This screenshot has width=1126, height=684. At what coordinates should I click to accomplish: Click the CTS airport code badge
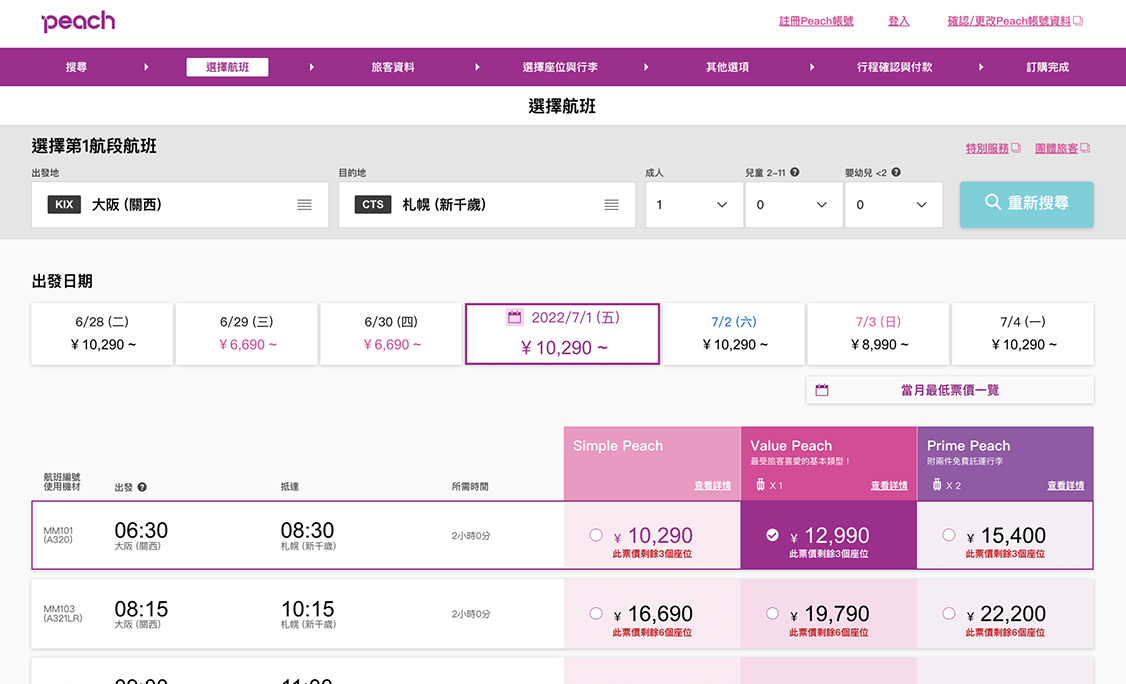pos(373,205)
